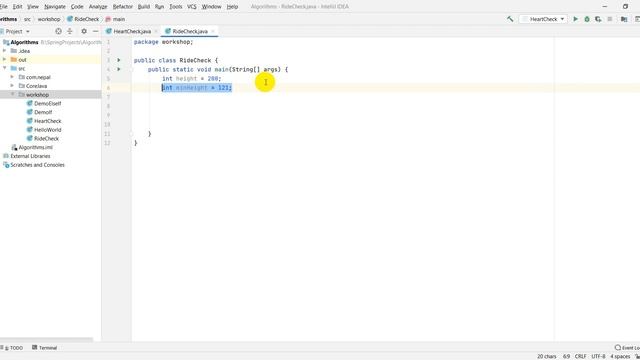Click the src breadcrumb in navigation bar
Image resolution: width=640 pixels, height=360 pixels.
pos(27,19)
